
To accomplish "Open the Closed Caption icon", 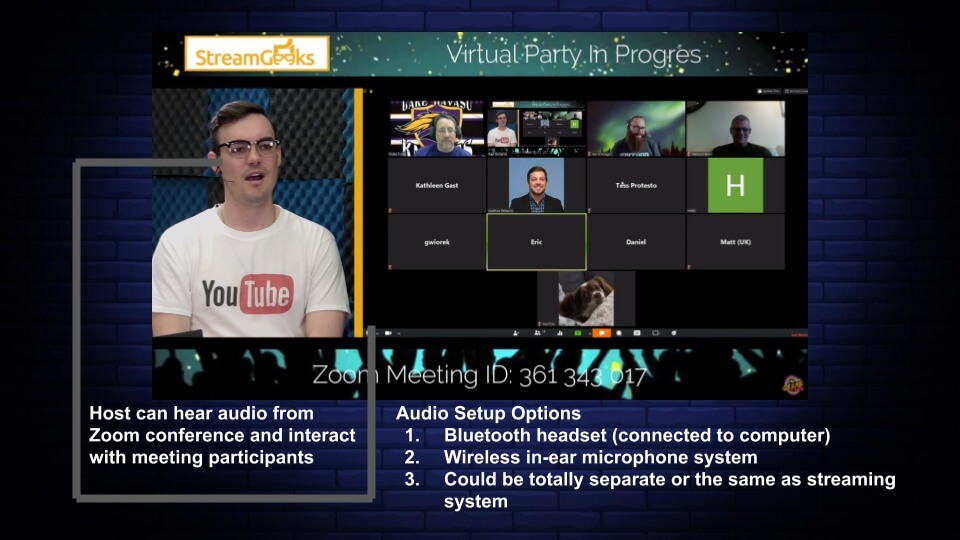I will pyautogui.click(x=637, y=333).
